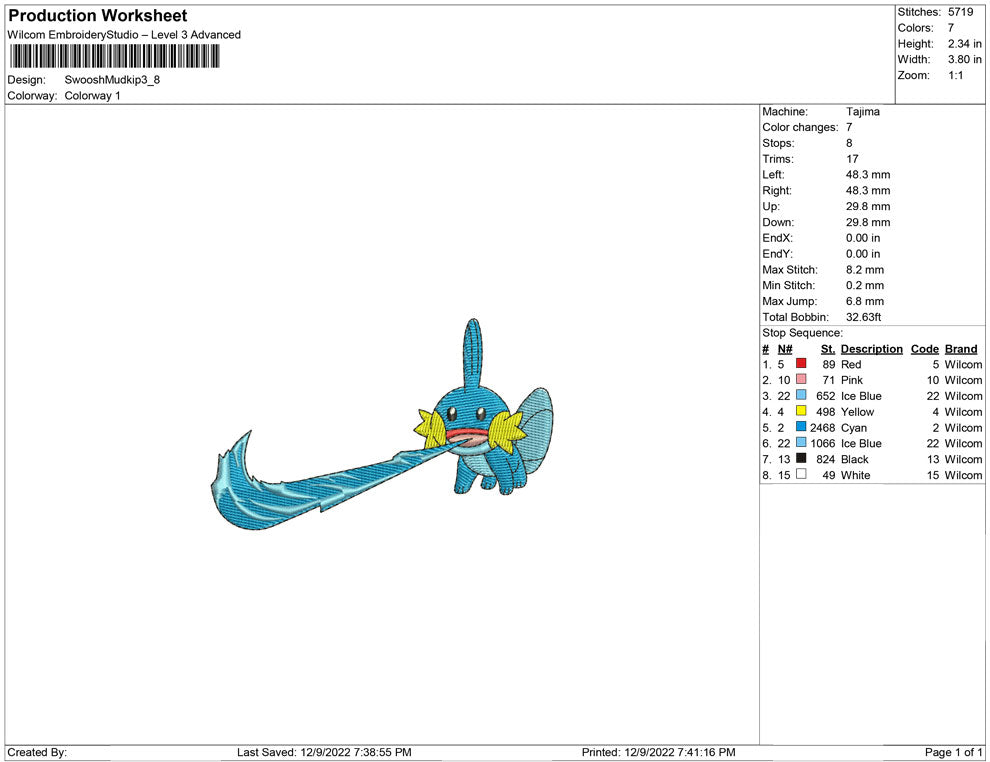Click the Cyan color swatch in stop sequence

click(x=801, y=426)
